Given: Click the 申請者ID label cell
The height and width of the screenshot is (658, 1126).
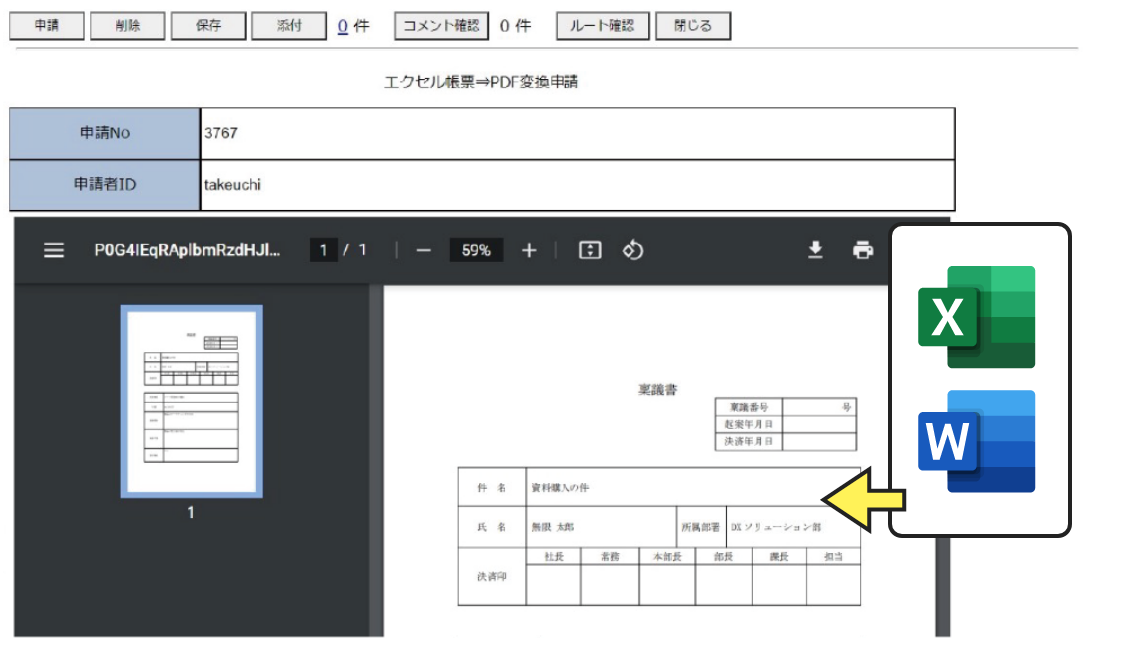Looking at the screenshot, I should point(105,185).
